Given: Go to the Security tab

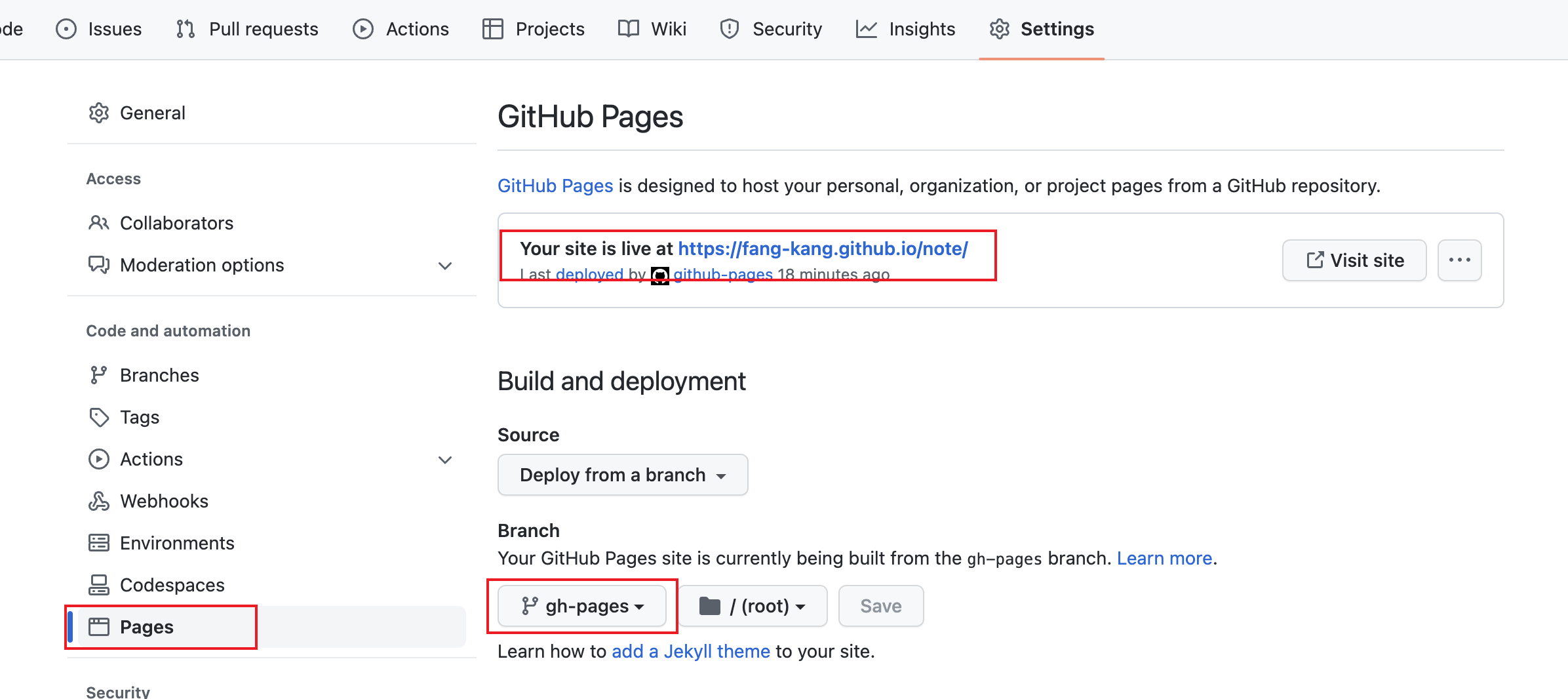Looking at the screenshot, I should [771, 29].
